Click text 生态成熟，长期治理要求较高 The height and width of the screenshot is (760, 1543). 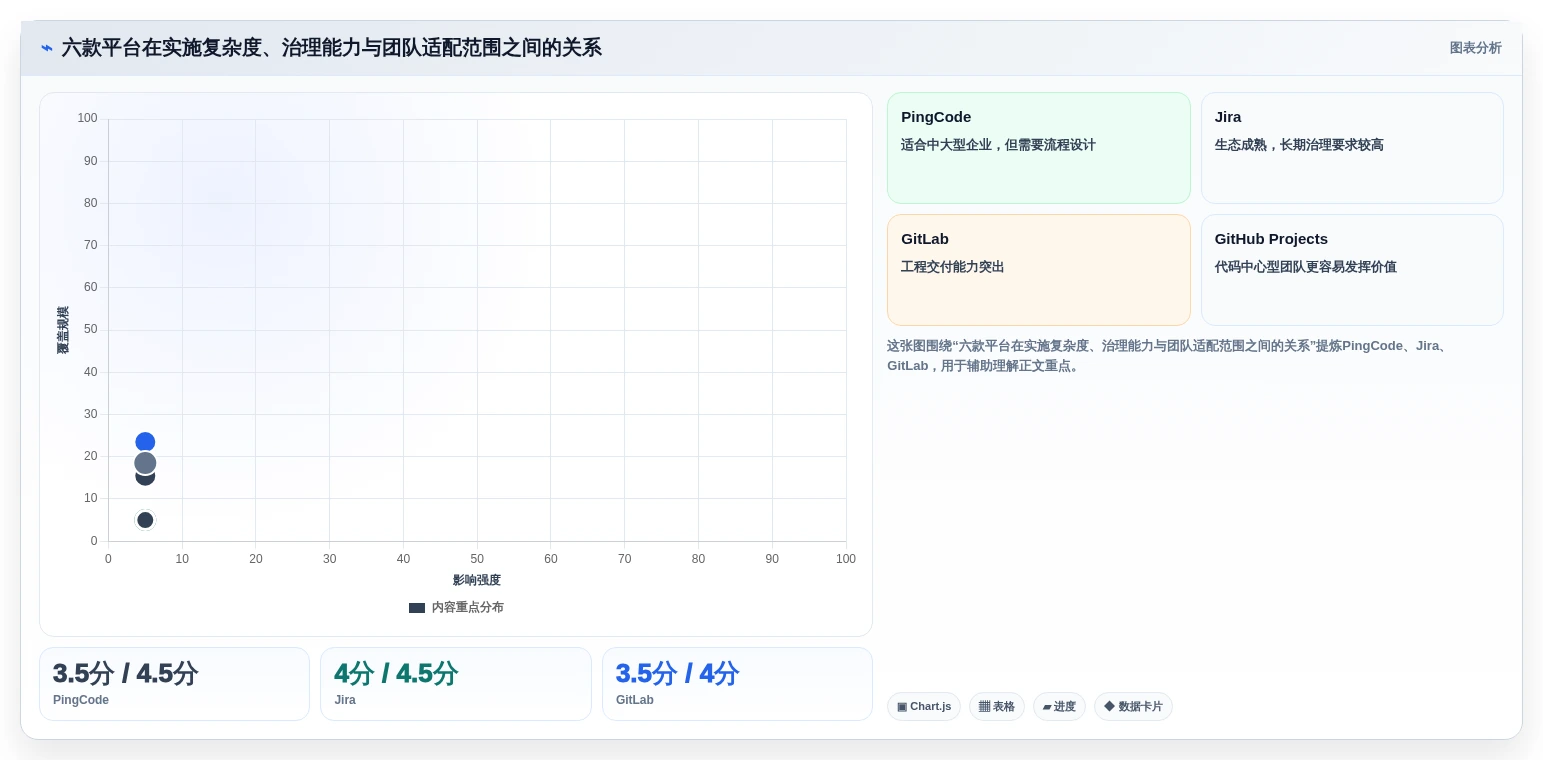click(x=1299, y=145)
